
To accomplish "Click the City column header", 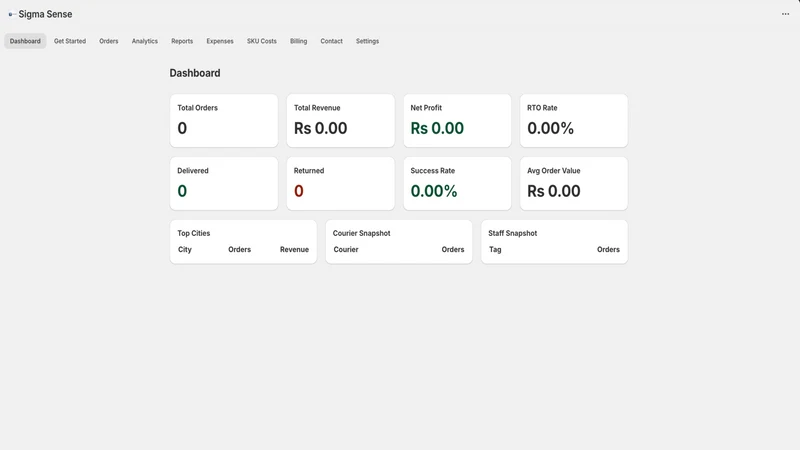I will click(185, 249).
